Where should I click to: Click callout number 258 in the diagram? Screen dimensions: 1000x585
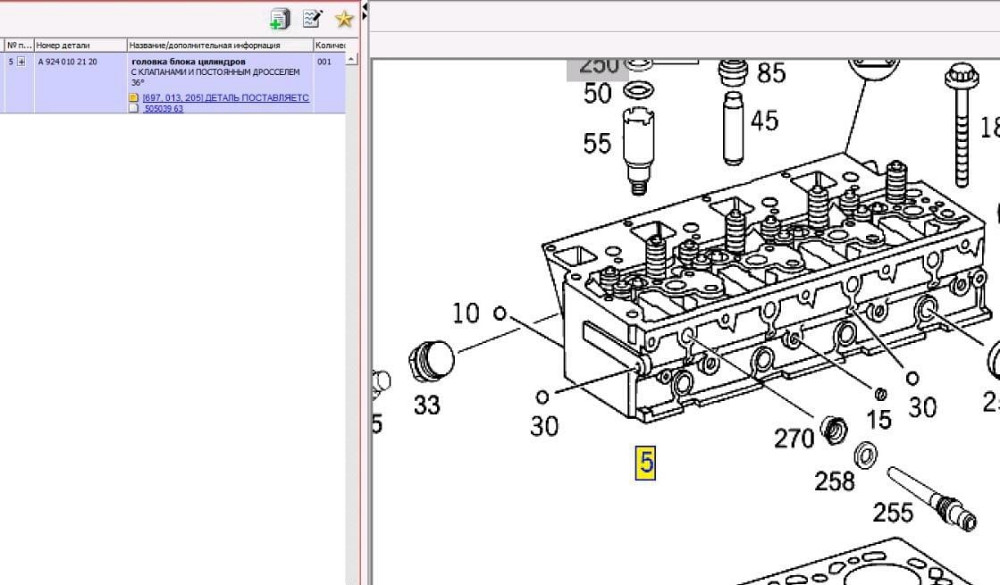834,481
